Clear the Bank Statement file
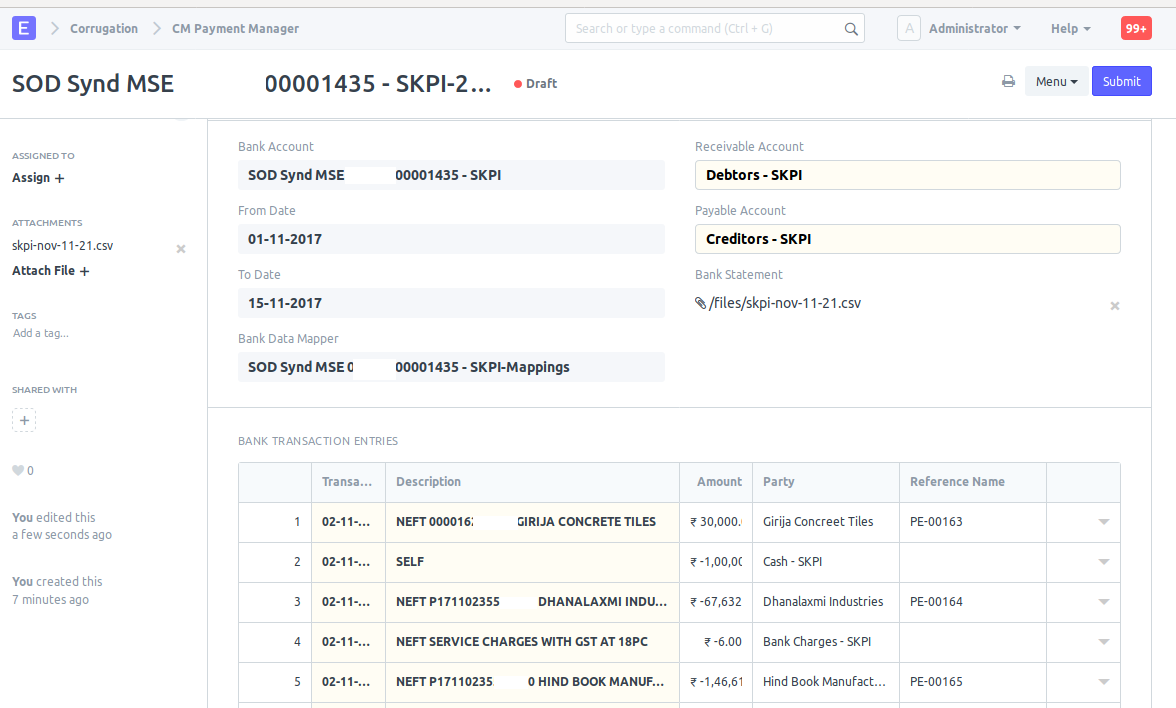1176x708 pixels. click(1114, 305)
